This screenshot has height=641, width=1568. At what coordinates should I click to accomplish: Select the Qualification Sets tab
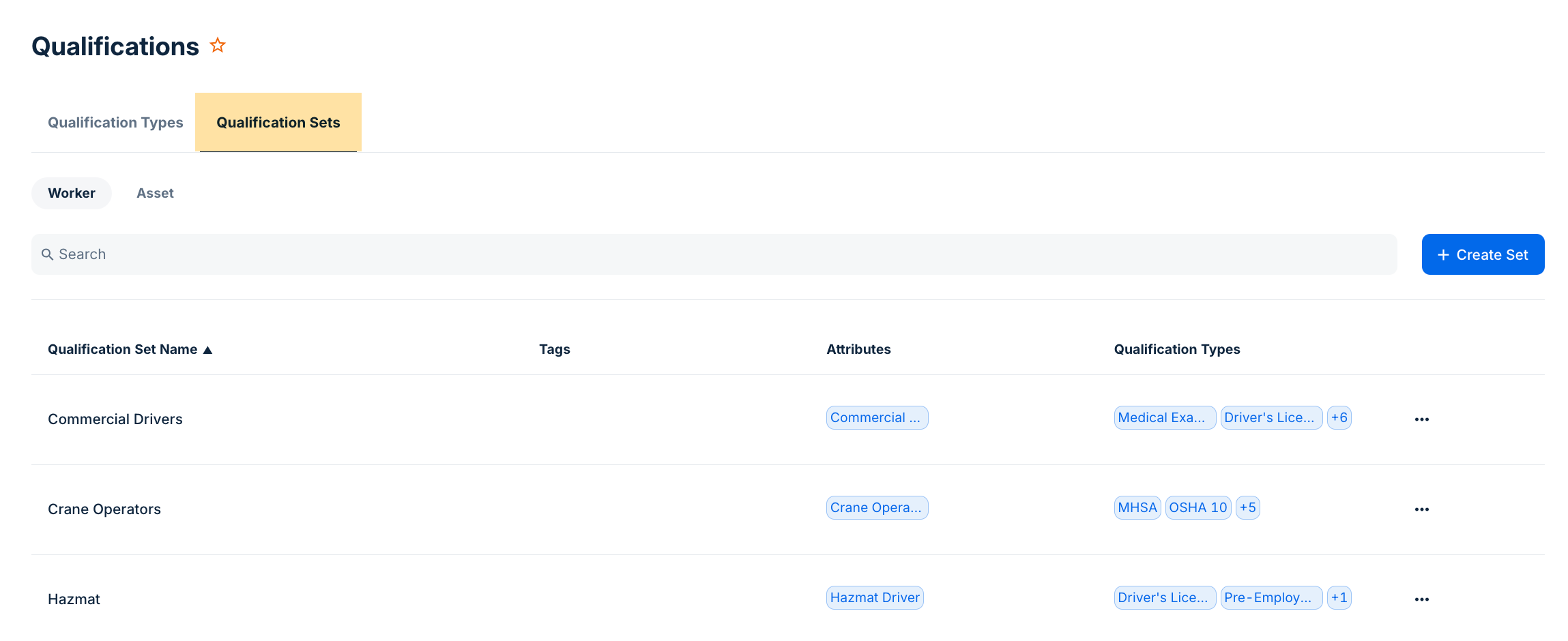[278, 123]
